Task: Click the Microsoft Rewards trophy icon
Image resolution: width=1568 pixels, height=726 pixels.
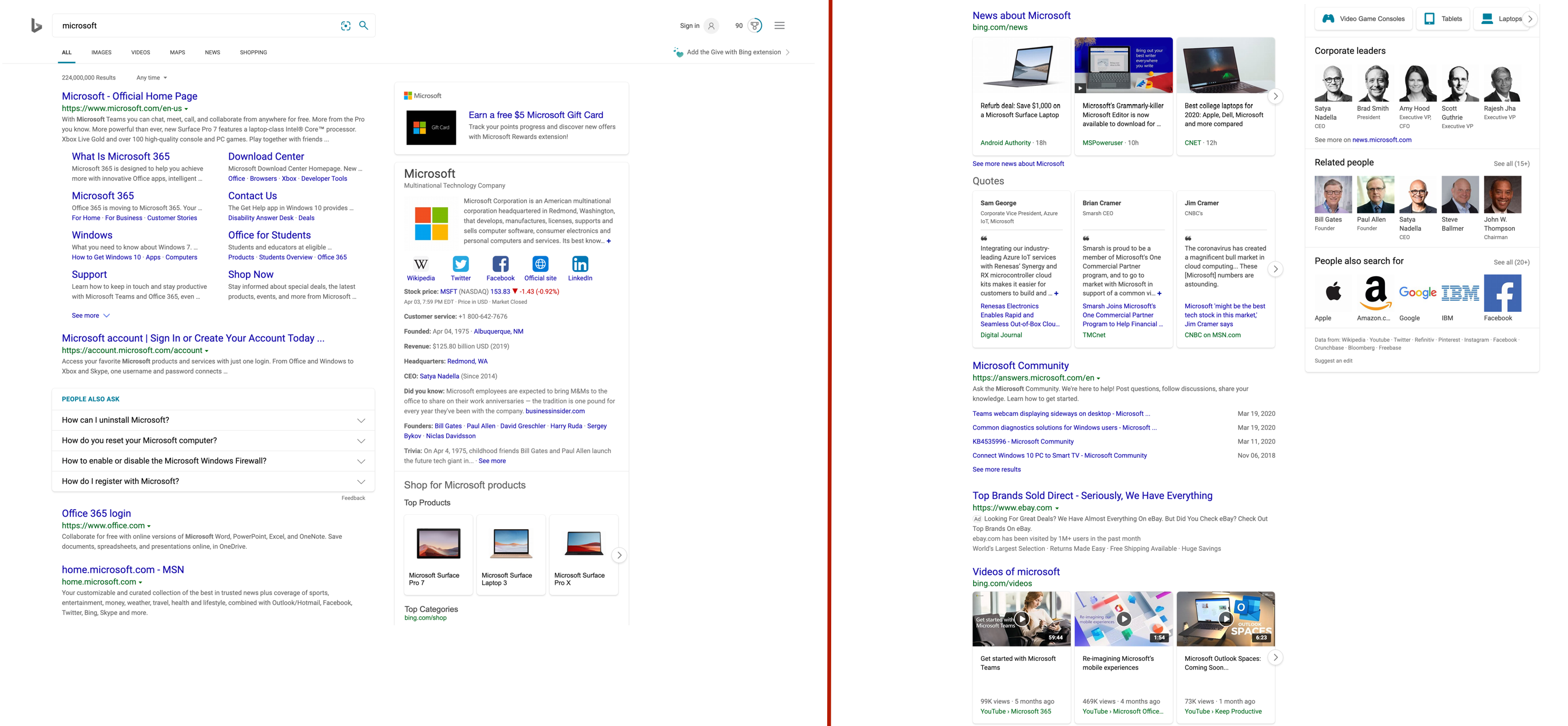Action: tap(755, 26)
